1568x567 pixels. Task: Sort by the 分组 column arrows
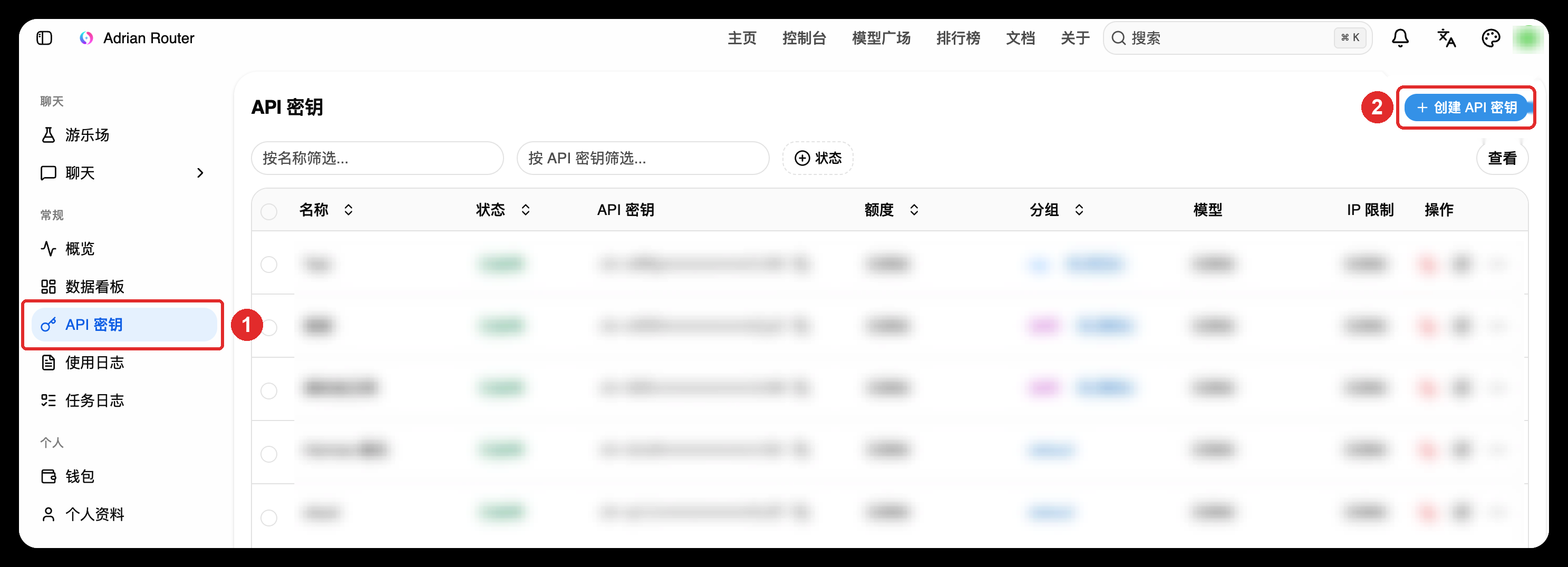coord(1079,210)
